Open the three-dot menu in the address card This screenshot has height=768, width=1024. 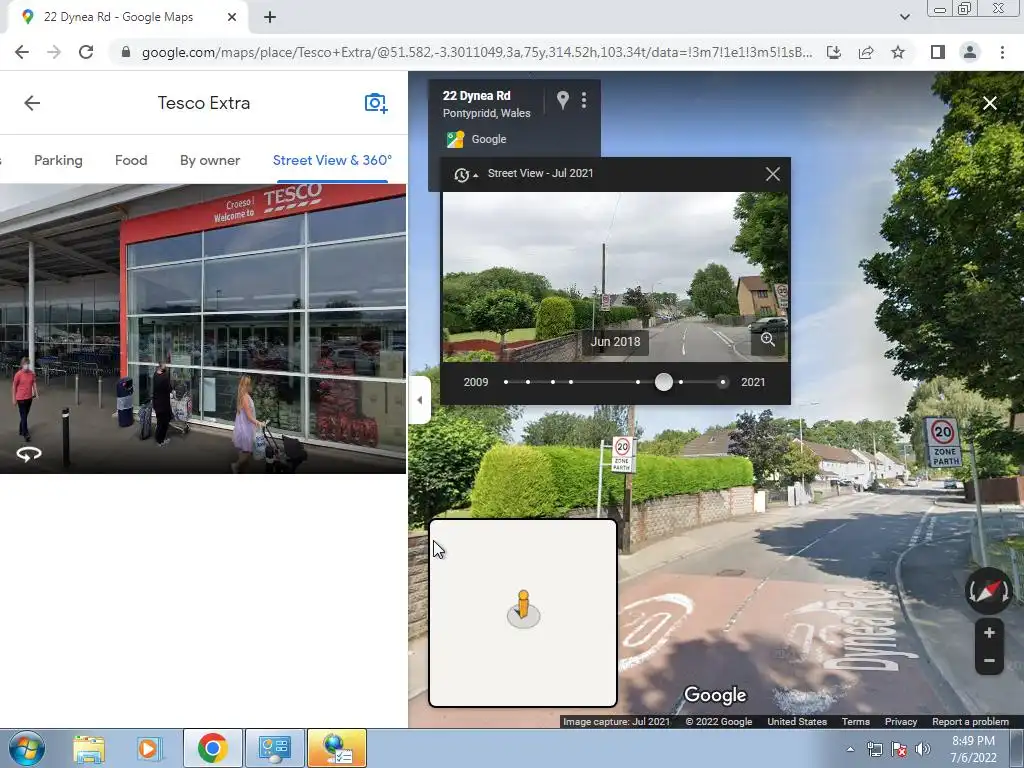point(584,100)
